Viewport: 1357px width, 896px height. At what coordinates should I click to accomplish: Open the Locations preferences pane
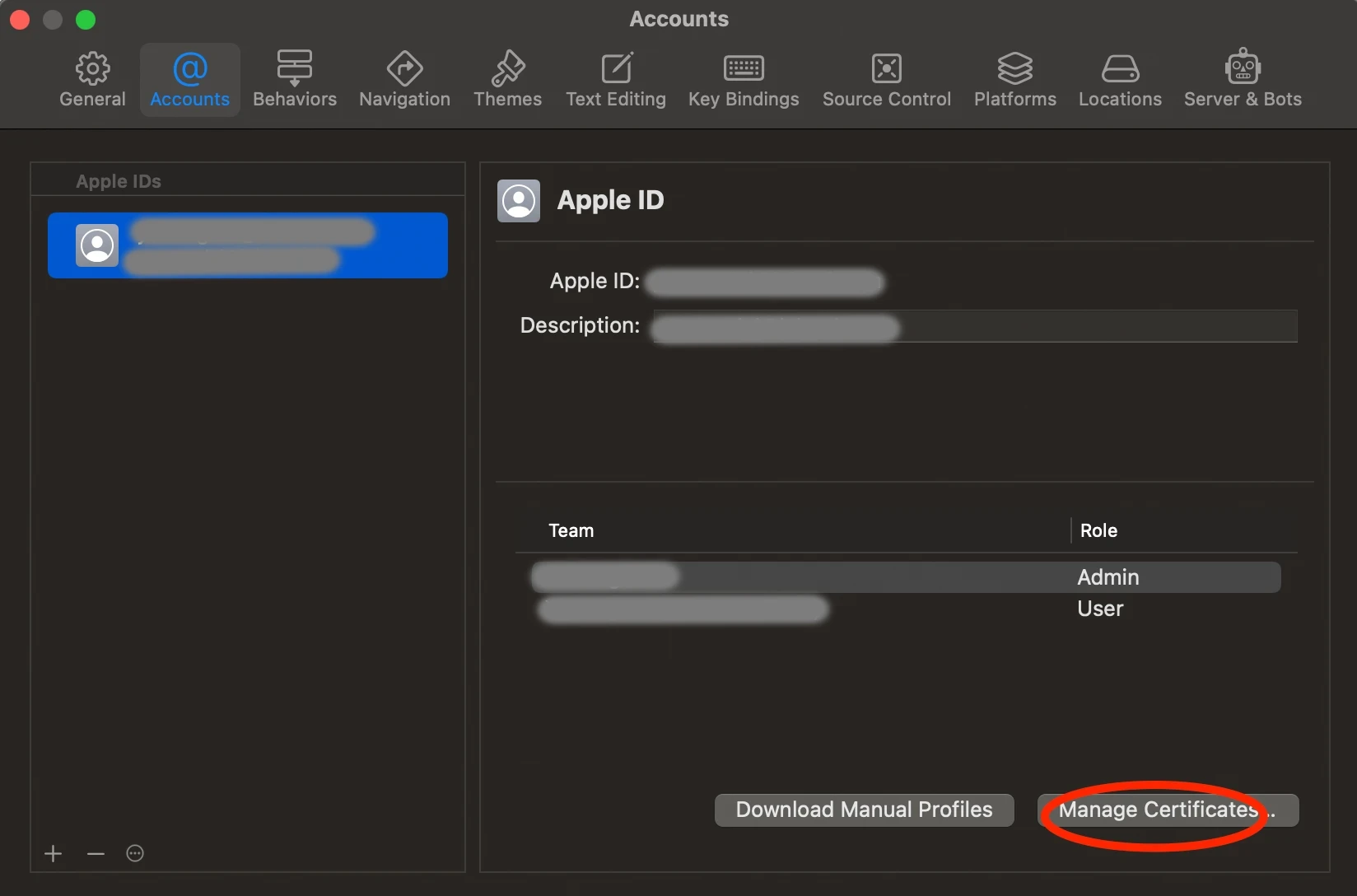(1120, 79)
